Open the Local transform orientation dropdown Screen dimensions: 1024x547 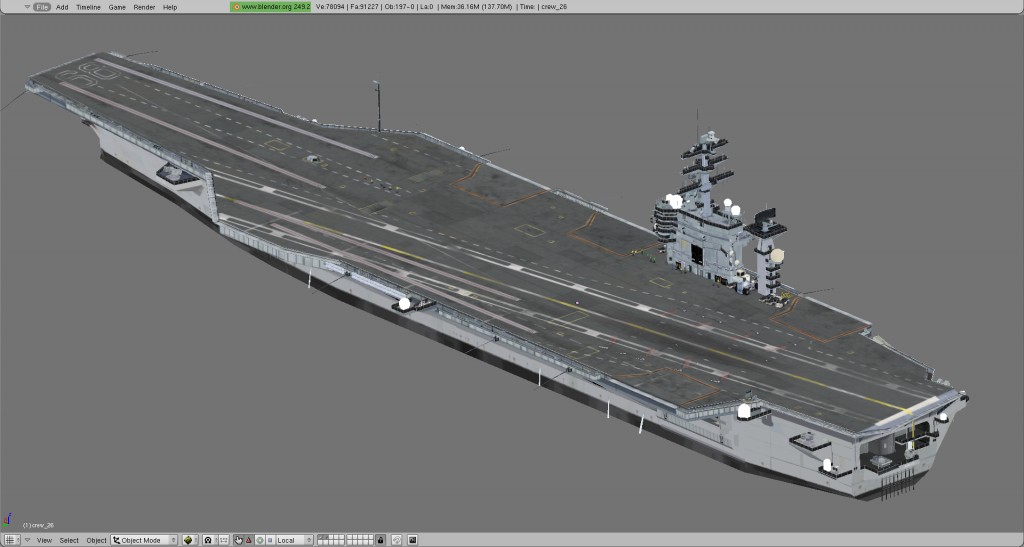pyautogui.click(x=295, y=540)
